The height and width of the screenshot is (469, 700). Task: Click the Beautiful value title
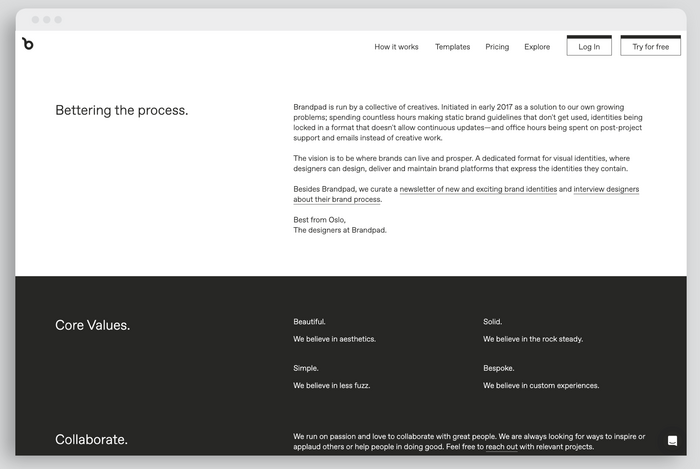click(309, 322)
